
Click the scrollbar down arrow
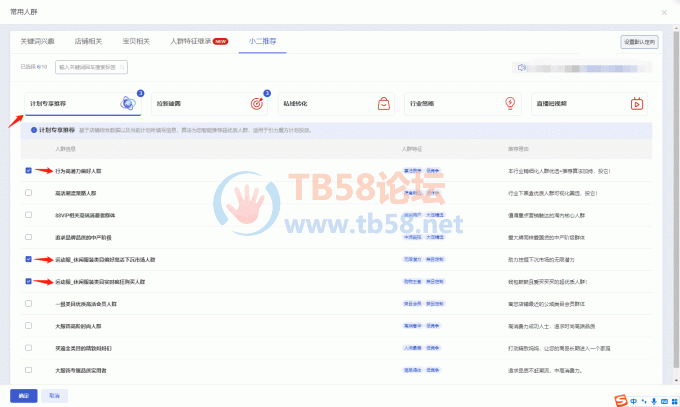coord(676,381)
